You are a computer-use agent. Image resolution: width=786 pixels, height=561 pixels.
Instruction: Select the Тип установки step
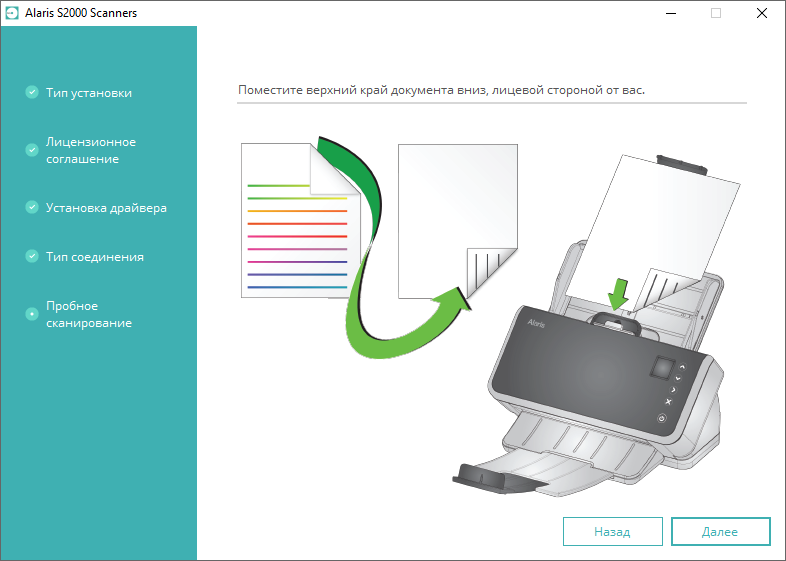tap(89, 93)
